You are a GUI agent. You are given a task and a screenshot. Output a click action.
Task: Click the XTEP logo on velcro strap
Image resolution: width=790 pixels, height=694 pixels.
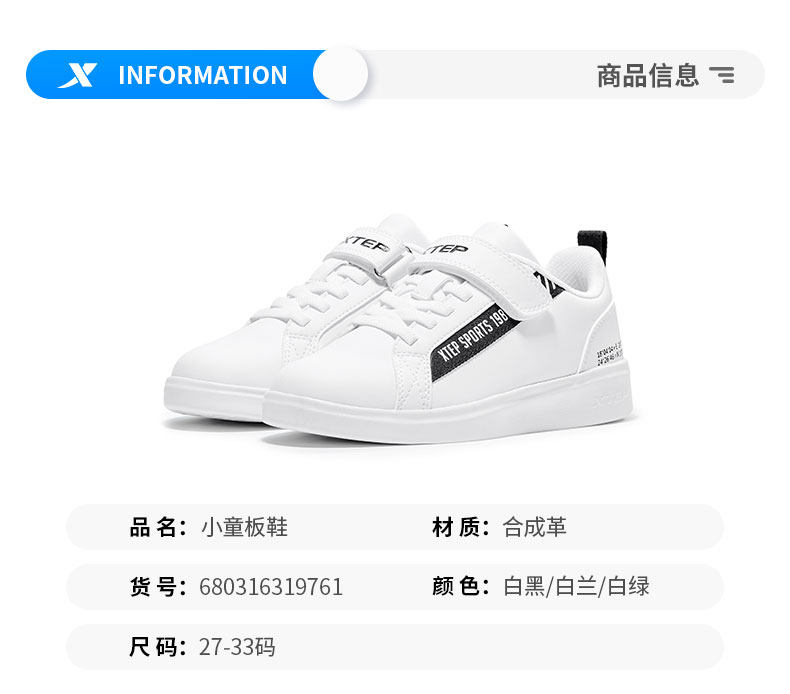[x=447, y=249]
